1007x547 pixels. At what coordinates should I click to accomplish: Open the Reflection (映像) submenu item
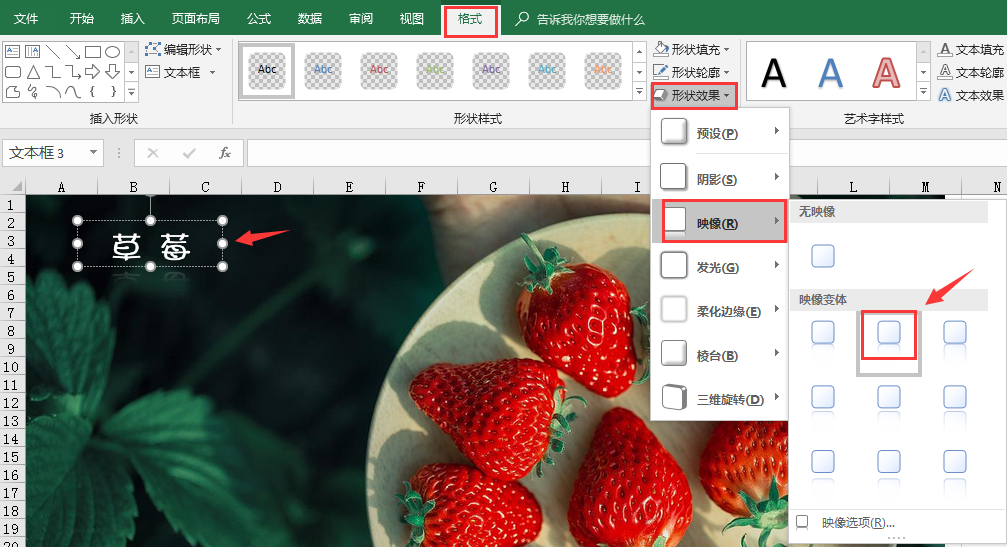[x=720, y=222]
